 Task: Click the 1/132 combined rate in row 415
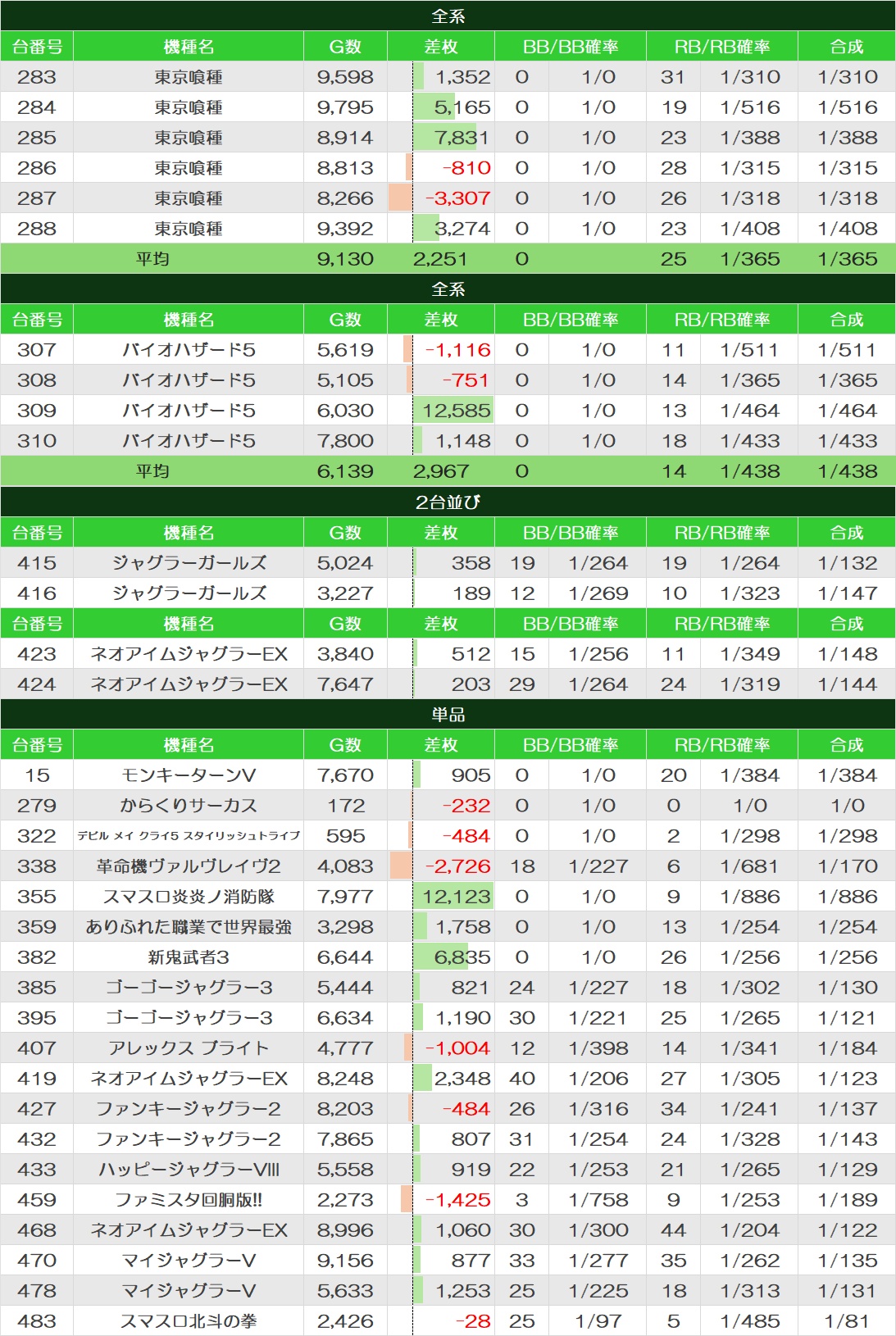pyautogui.click(x=848, y=563)
